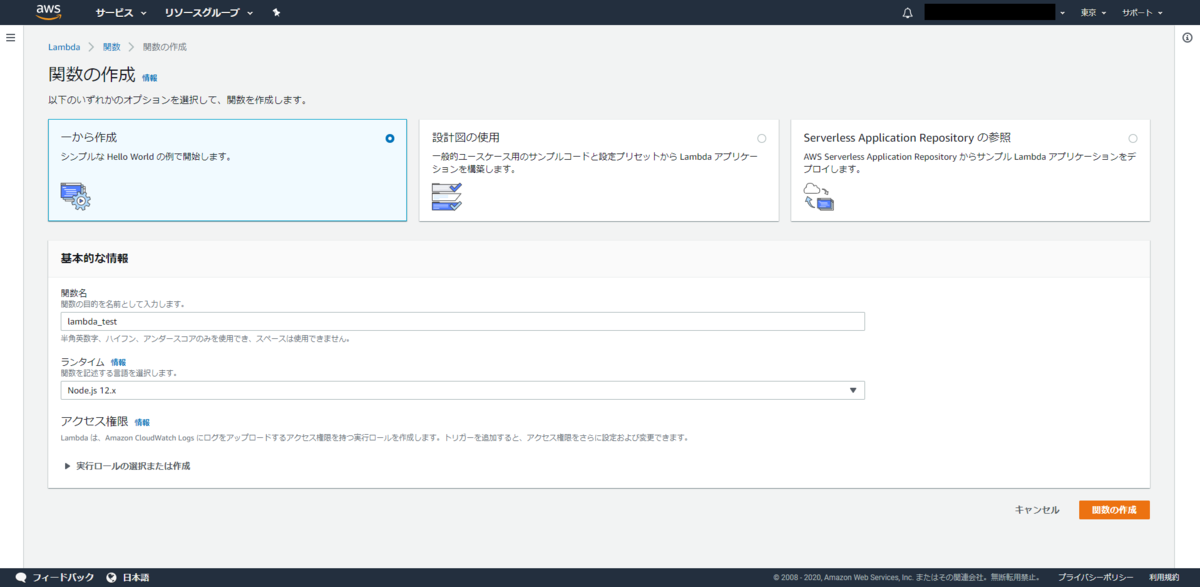Select Serverless Application Repository の参照 radio button
This screenshot has height=587, width=1200.
click(1133, 138)
